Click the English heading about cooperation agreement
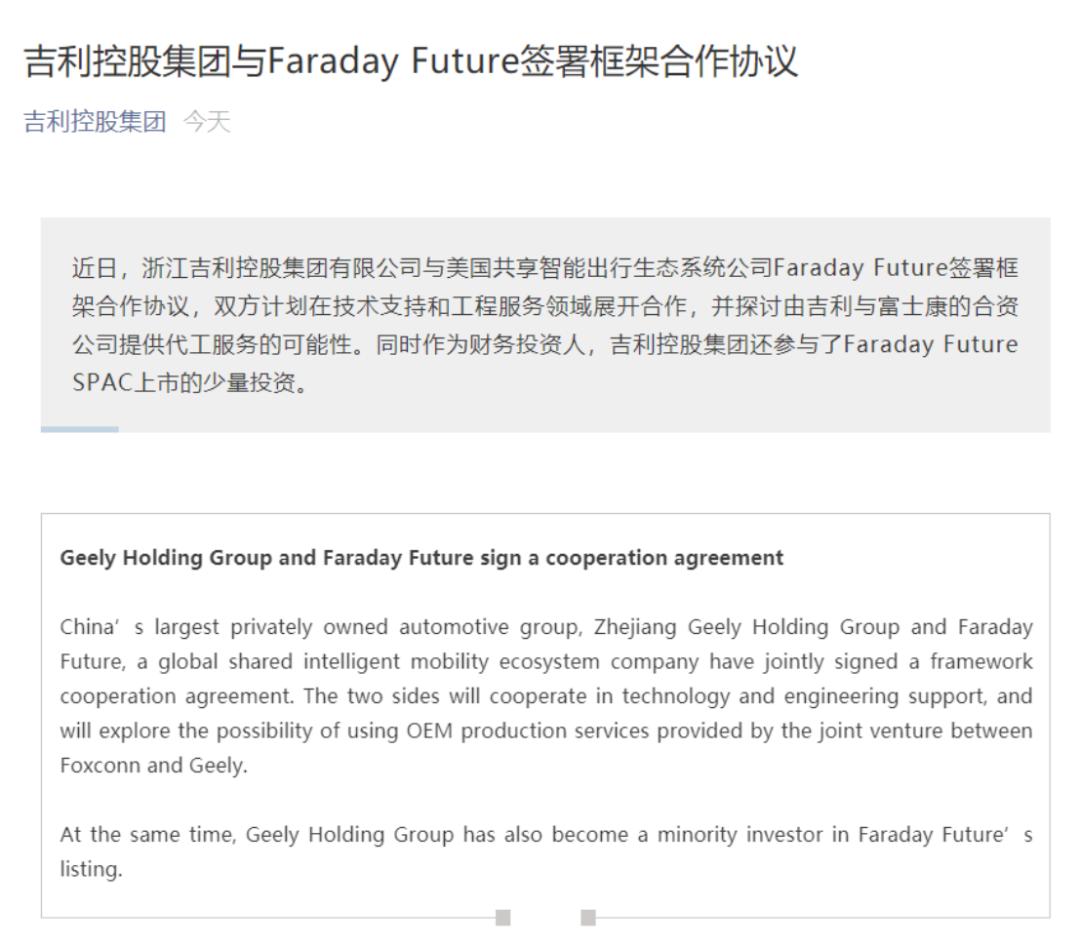The image size is (1080, 948). pyautogui.click(x=422, y=557)
